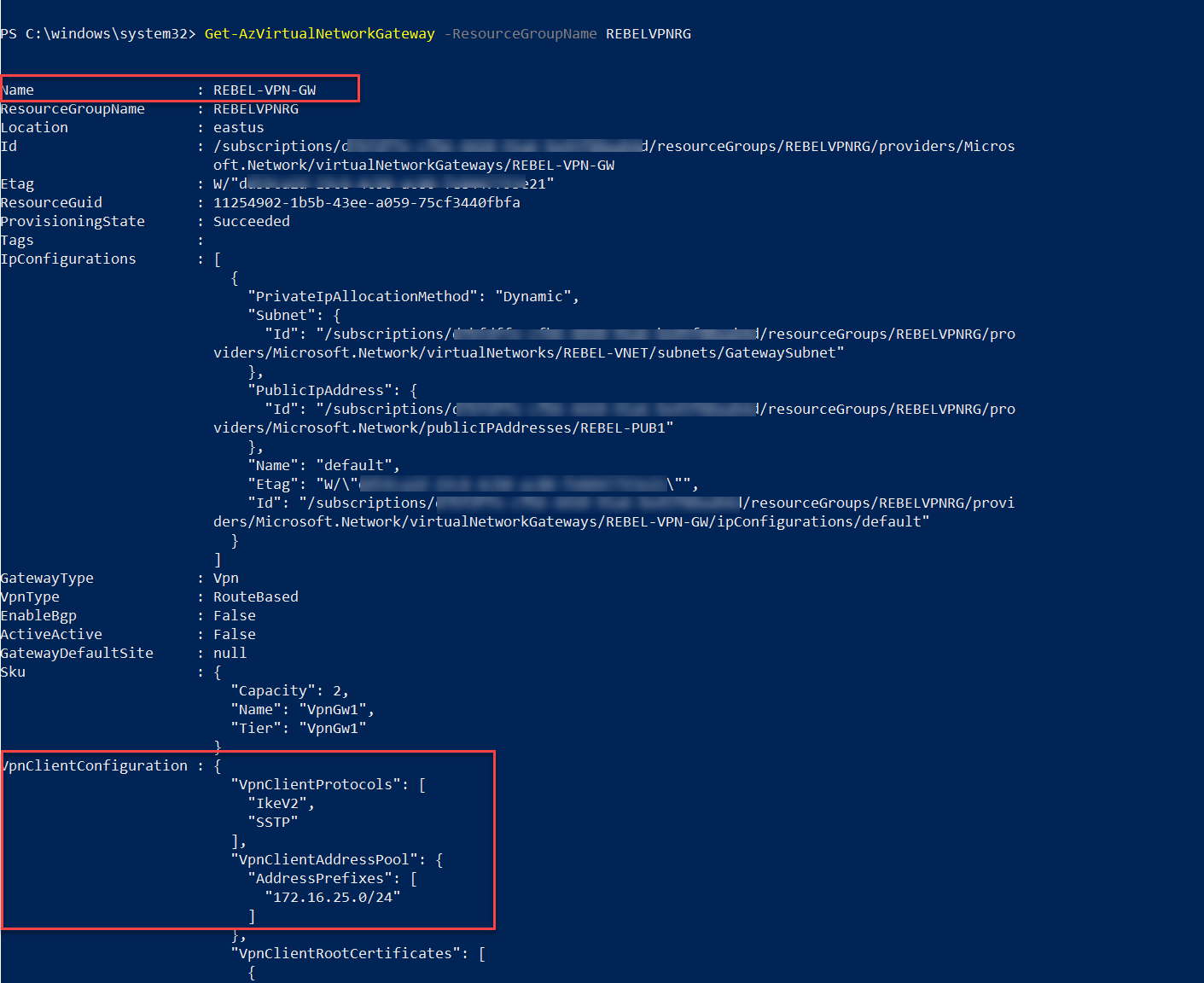1204x983 pixels.
Task: Select the "Capacity": 2 line
Action: click(290, 691)
